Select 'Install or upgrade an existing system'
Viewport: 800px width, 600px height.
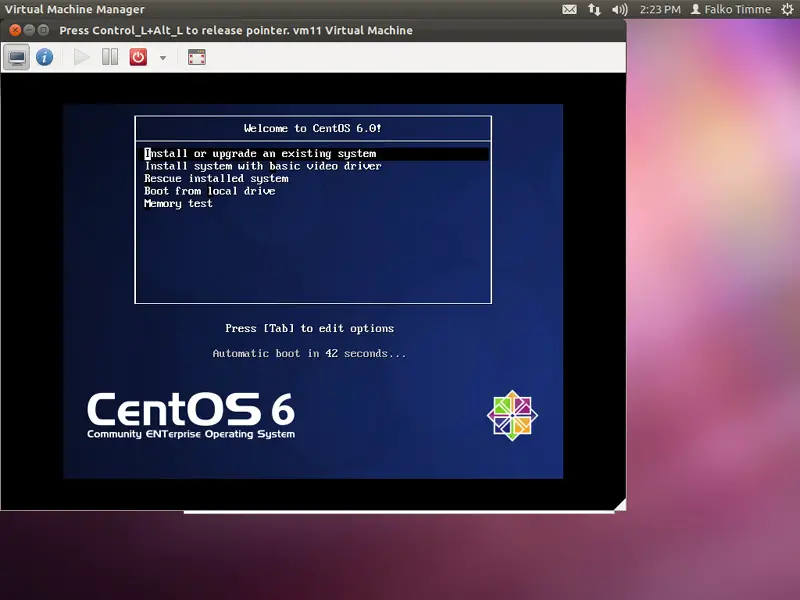tap(315, 154)
